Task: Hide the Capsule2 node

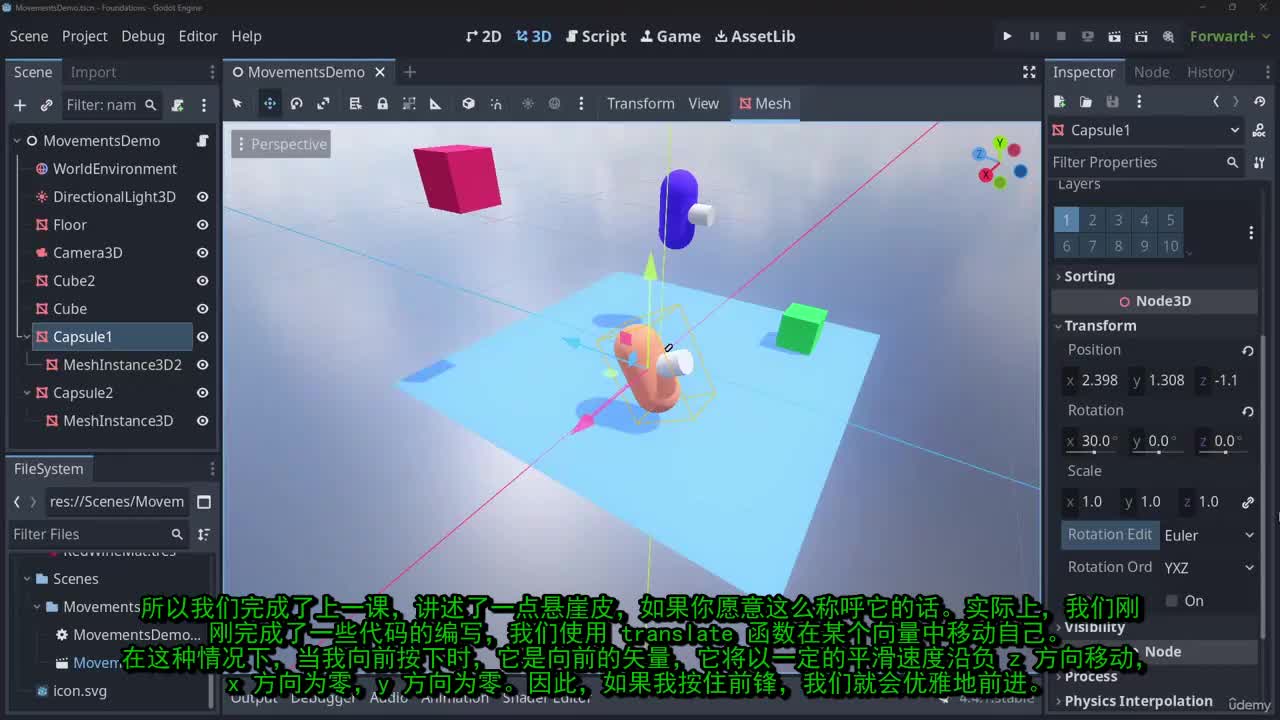Action: (202, 393)
